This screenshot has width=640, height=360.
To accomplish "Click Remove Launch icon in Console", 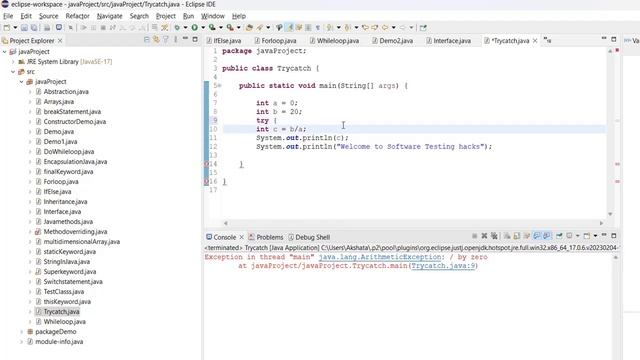I will coord(484,236).
